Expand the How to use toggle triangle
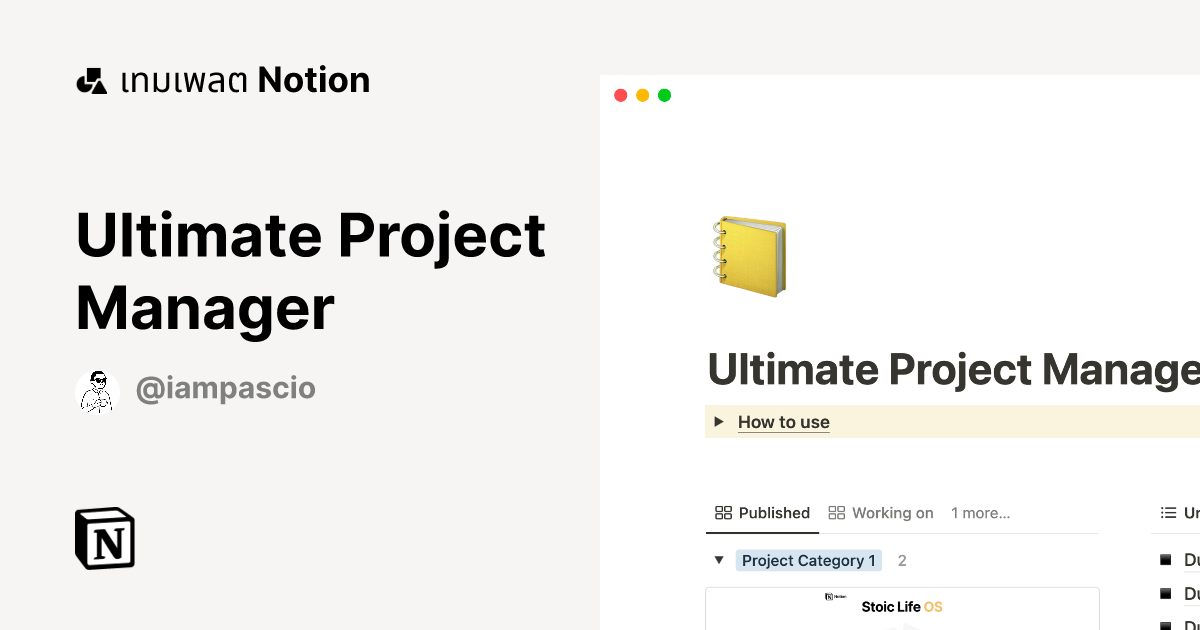Image resolution: width=1200 pixels, height=630 pixels. [719, 421]
